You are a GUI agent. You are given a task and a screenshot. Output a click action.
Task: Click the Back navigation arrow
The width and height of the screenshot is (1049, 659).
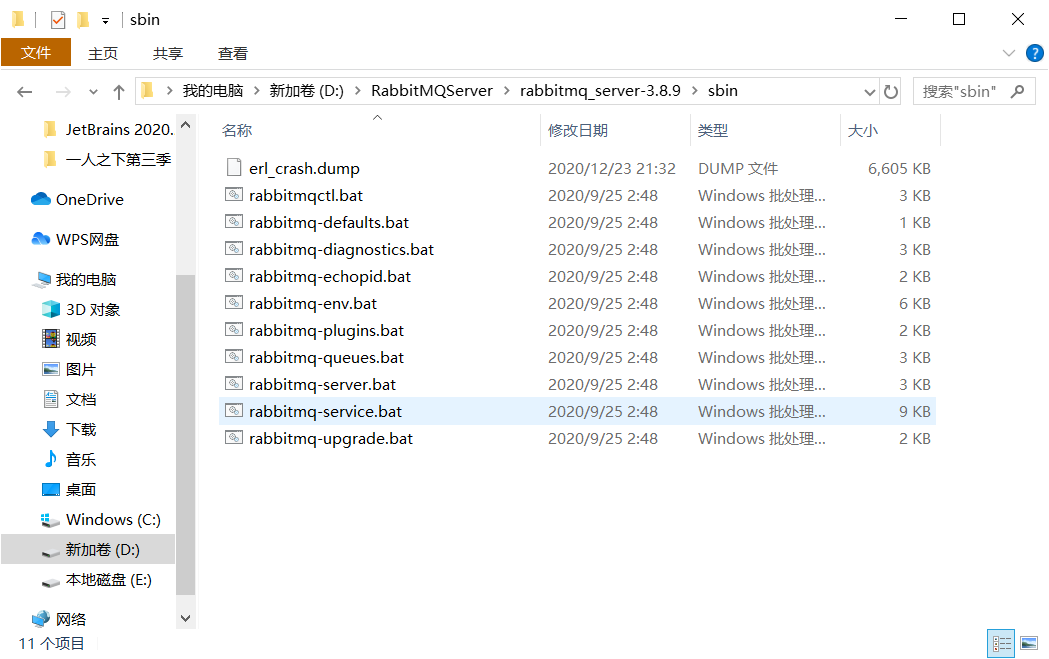click(24, 91)
